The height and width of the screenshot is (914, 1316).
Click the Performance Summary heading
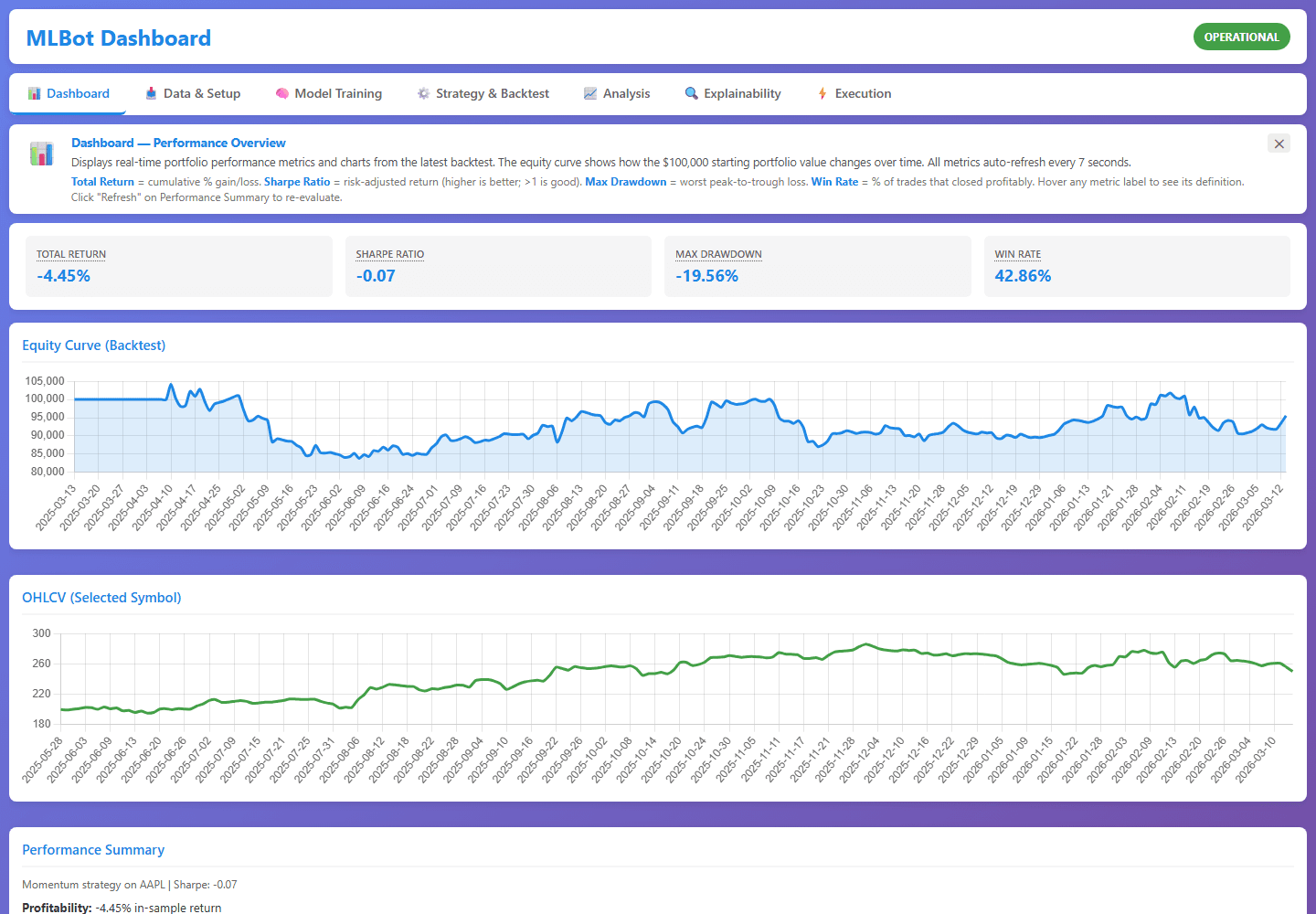(x=93, y=850)
